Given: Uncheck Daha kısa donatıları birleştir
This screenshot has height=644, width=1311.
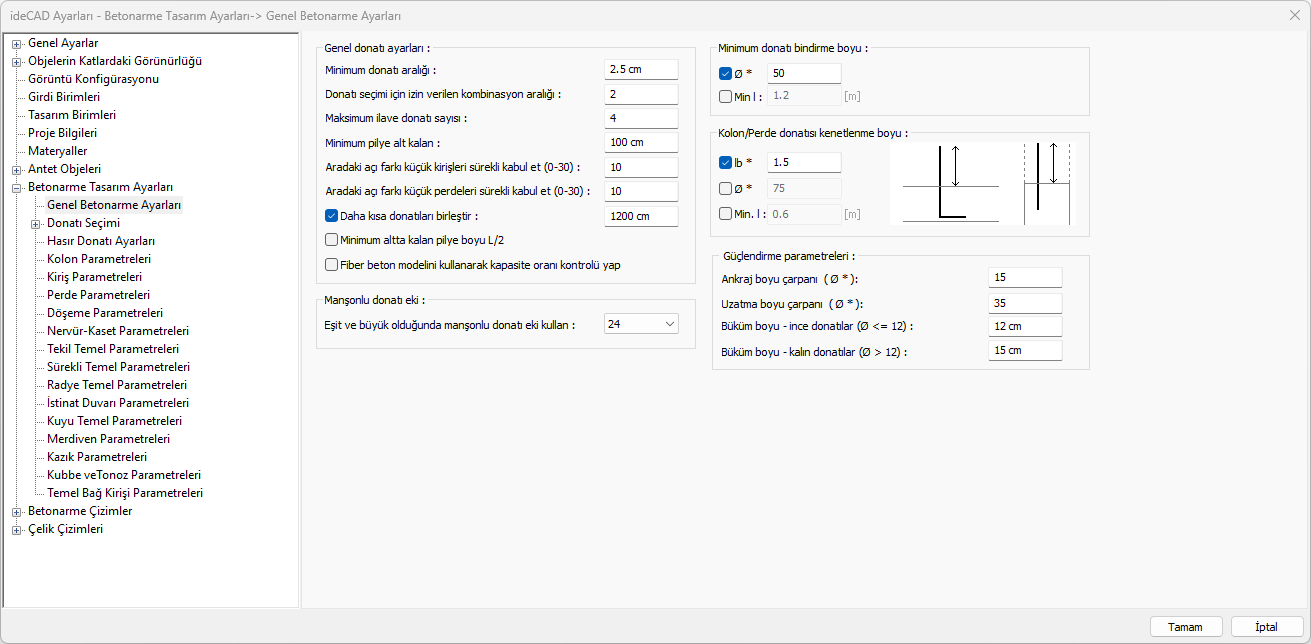Looking at the screenshot, I should (332, 215).
